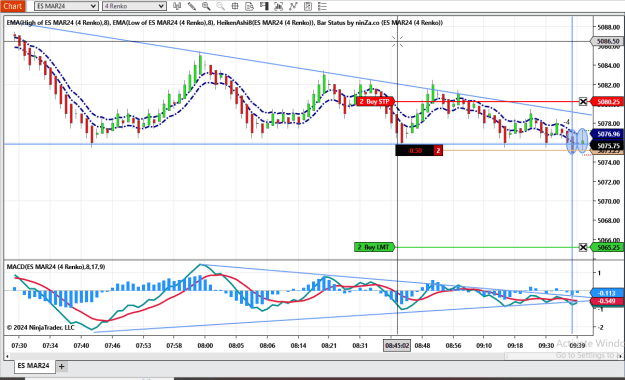Click the EMA indicator label text

(x=225, y=23)
